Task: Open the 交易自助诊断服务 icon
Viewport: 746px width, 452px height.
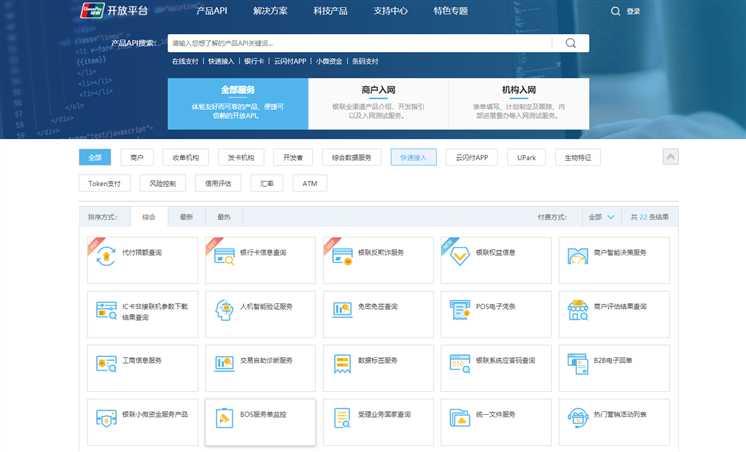Action: (224, 364)
